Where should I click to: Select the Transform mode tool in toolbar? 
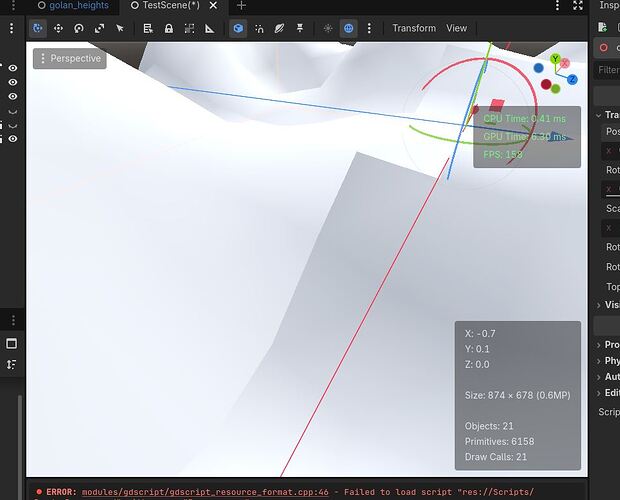coord(38,28)
